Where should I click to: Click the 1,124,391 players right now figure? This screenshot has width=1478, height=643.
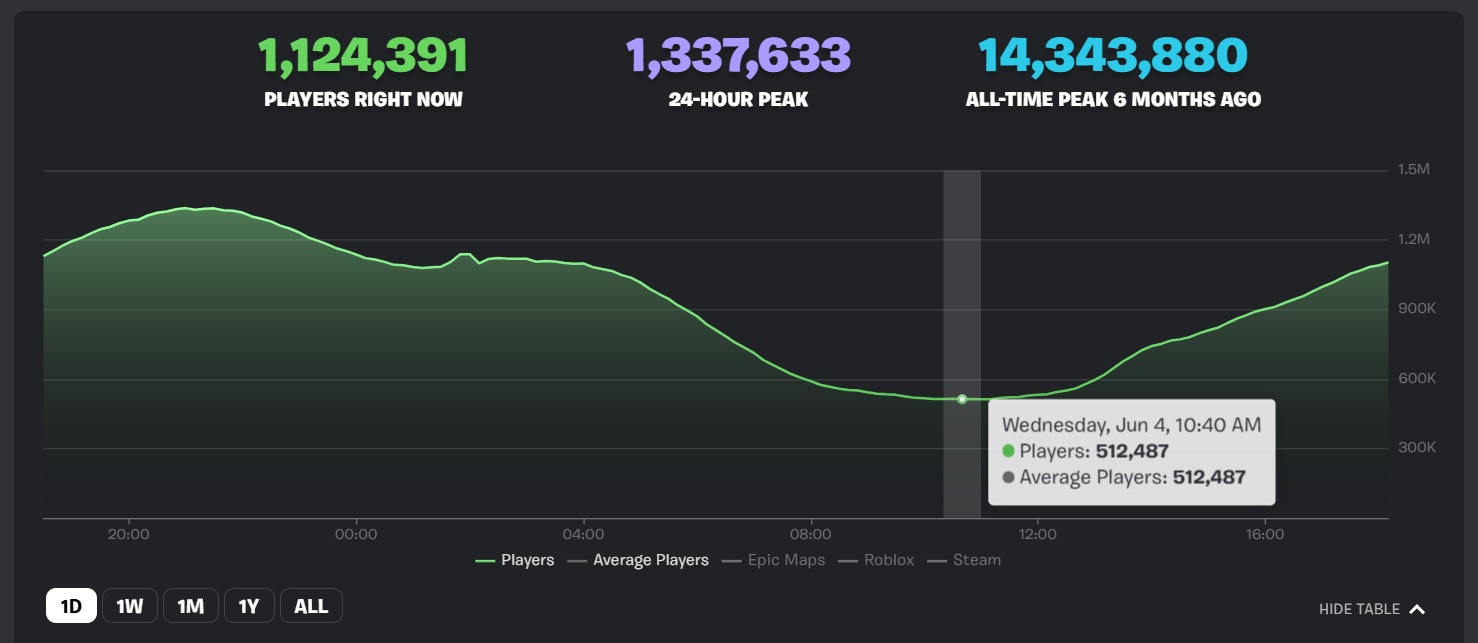(363, 56)
